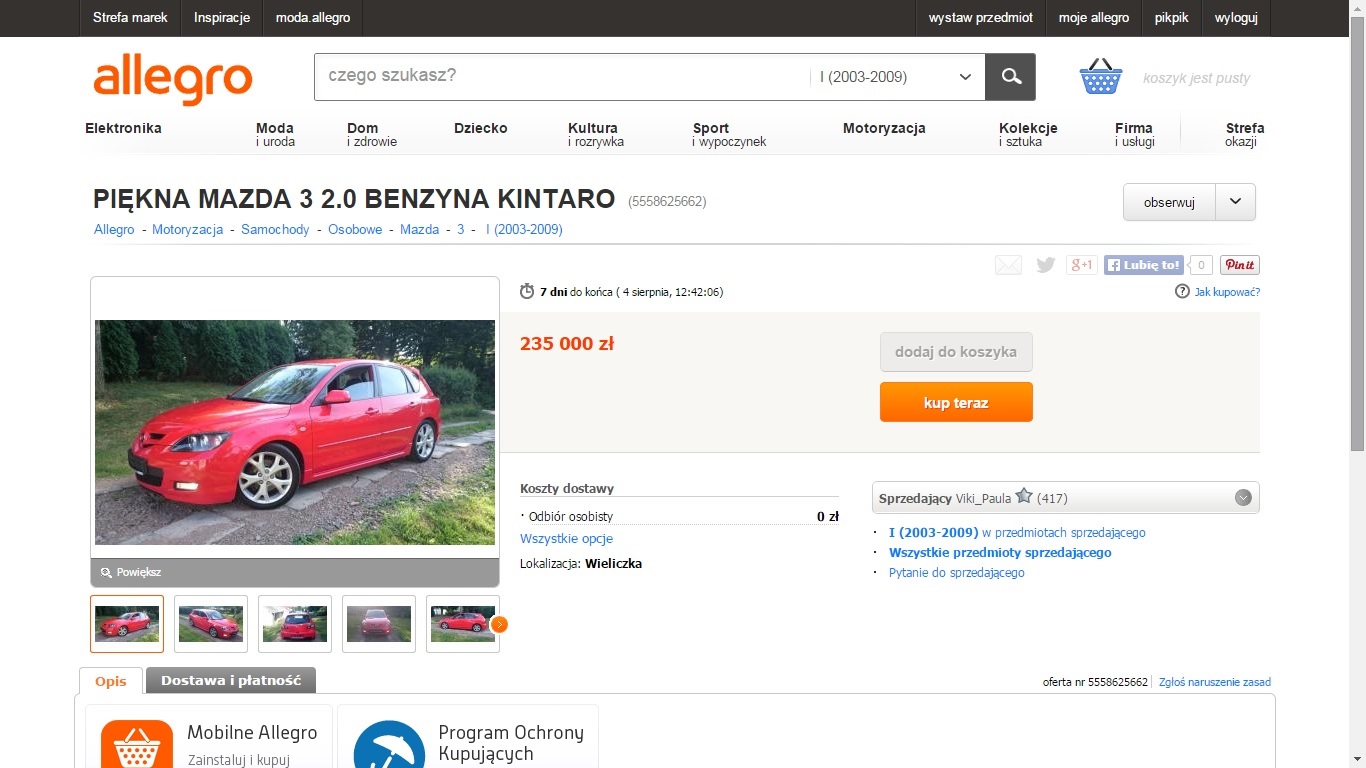The height and width of the screenshot is (768, 1366).
Task: Click the czego szukasz search field
Action: coord(560,77)
